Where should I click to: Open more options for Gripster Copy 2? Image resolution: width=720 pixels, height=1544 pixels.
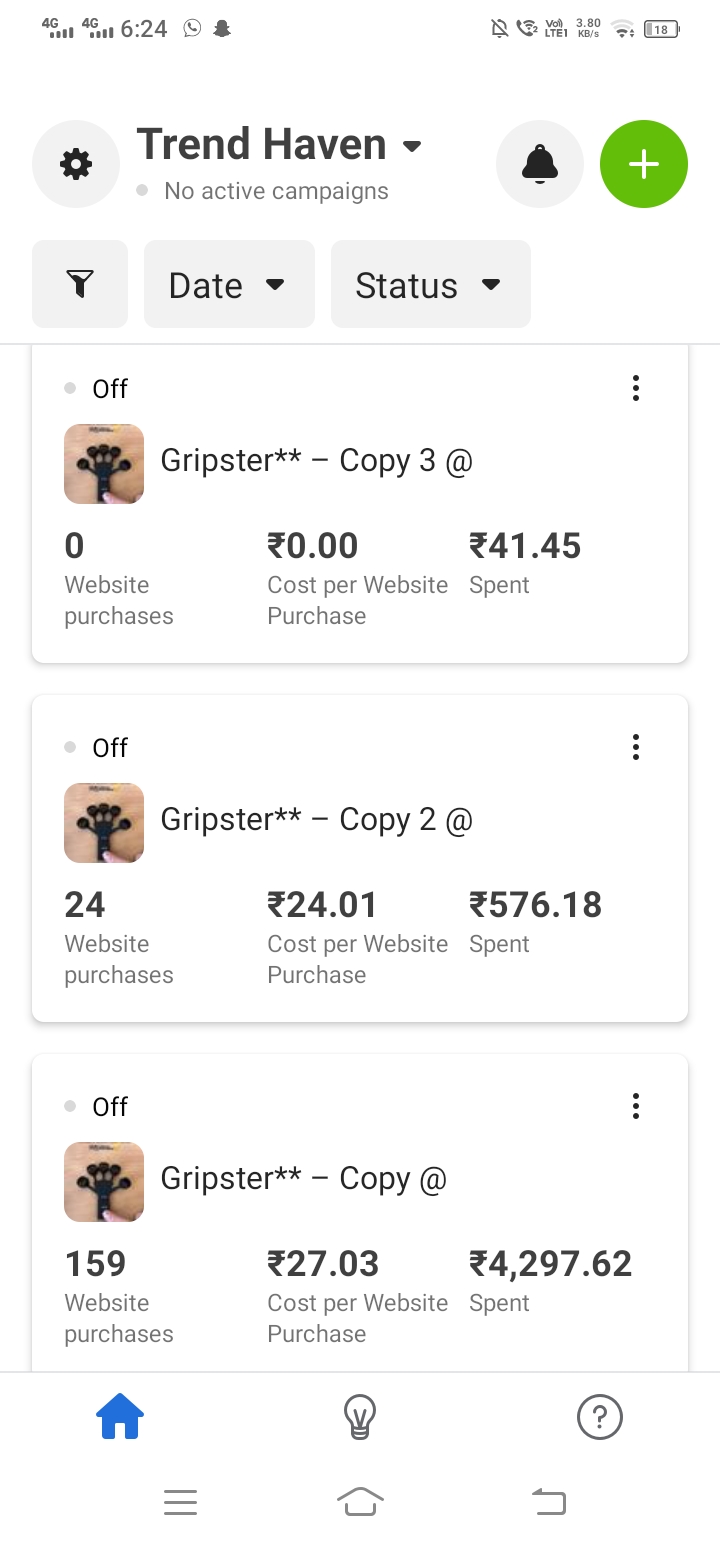tap(635, 747)
